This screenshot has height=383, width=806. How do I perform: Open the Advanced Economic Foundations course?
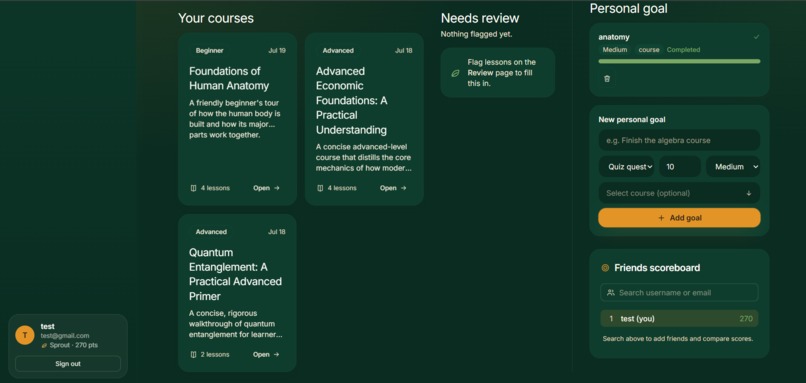[393, 188]
